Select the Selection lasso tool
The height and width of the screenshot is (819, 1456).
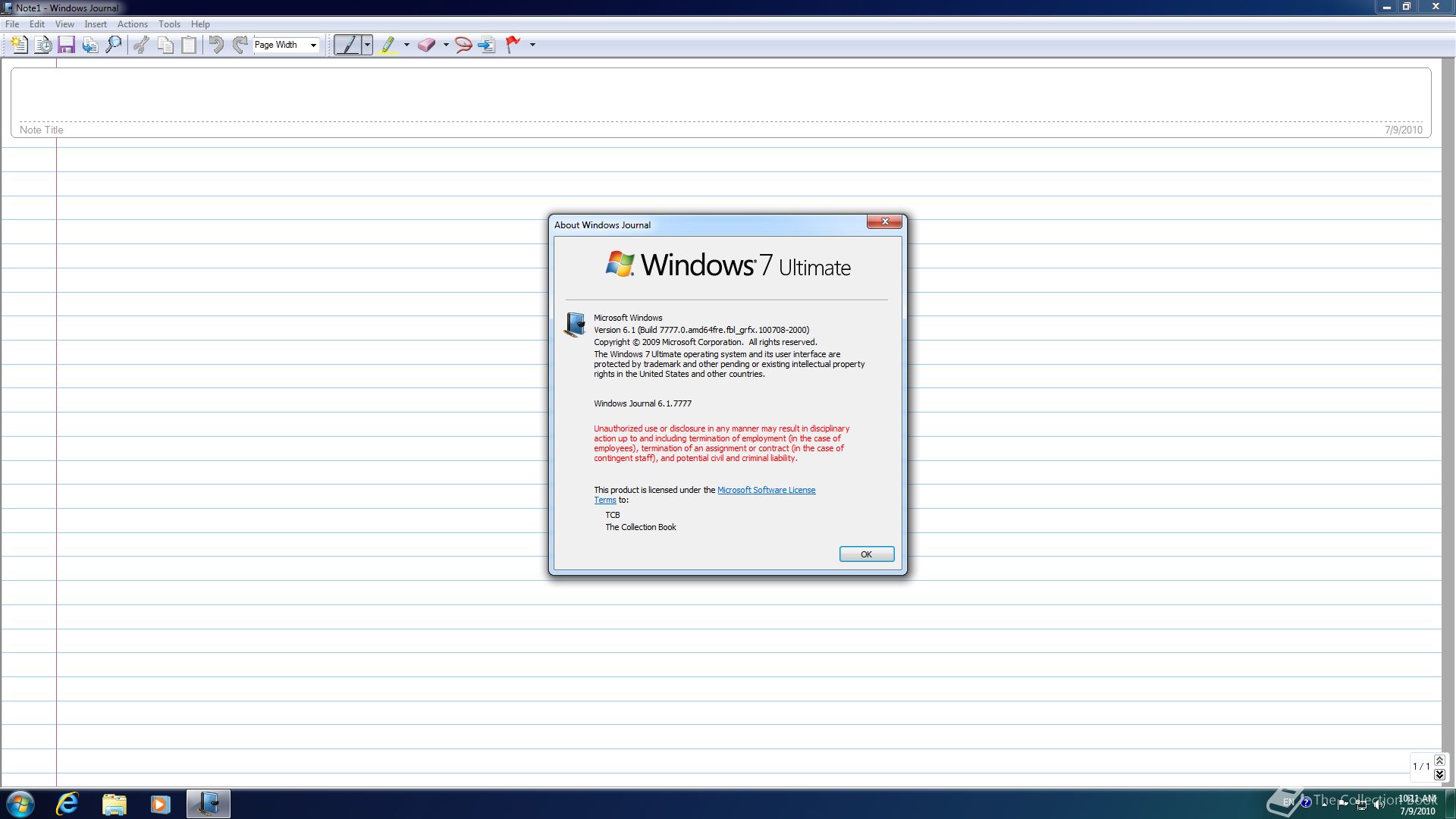463,45
